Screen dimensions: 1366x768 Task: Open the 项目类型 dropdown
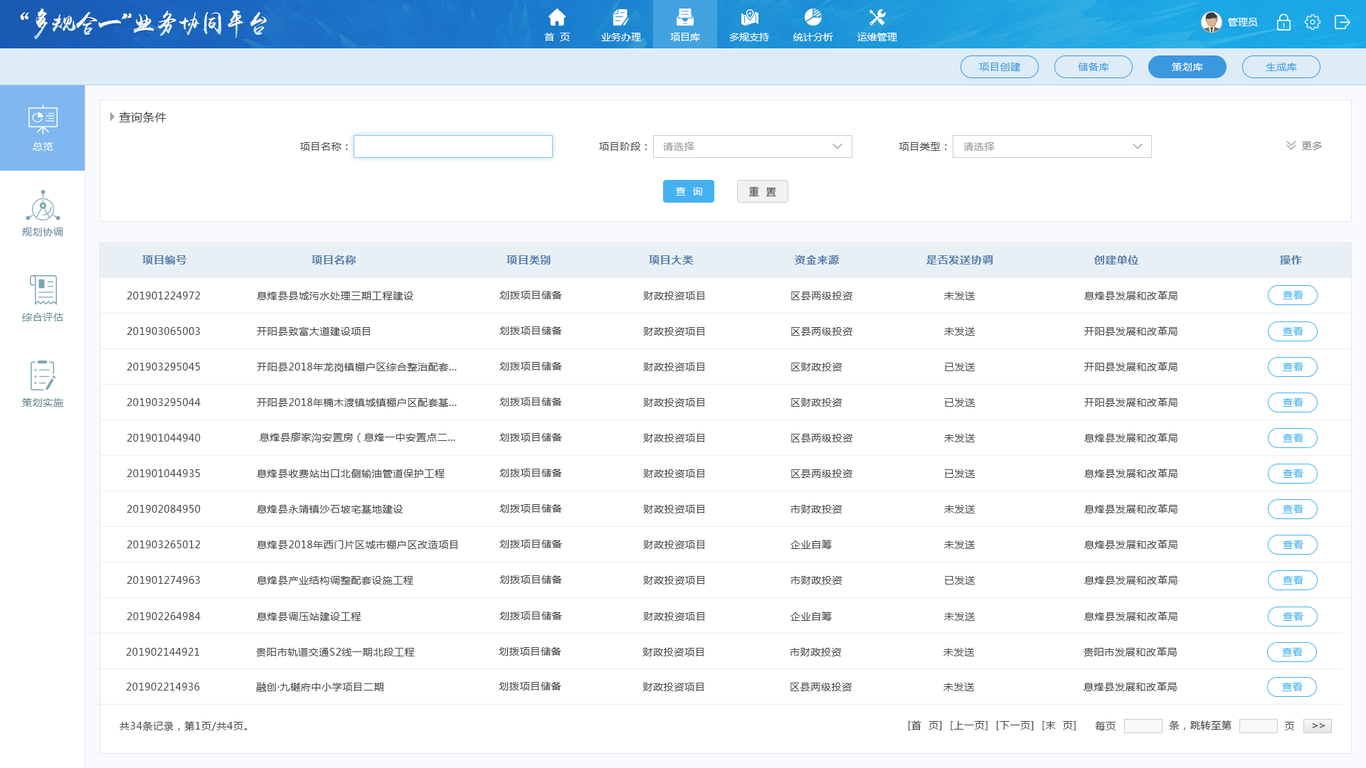1052,146
